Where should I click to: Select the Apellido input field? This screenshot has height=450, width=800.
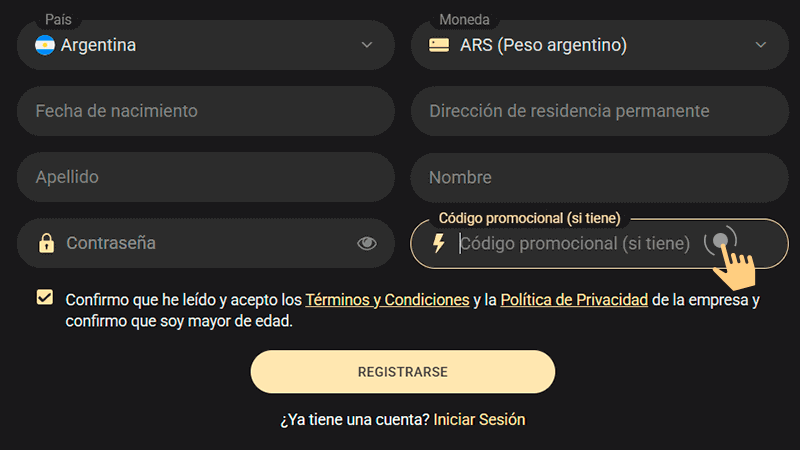point(205,177)
